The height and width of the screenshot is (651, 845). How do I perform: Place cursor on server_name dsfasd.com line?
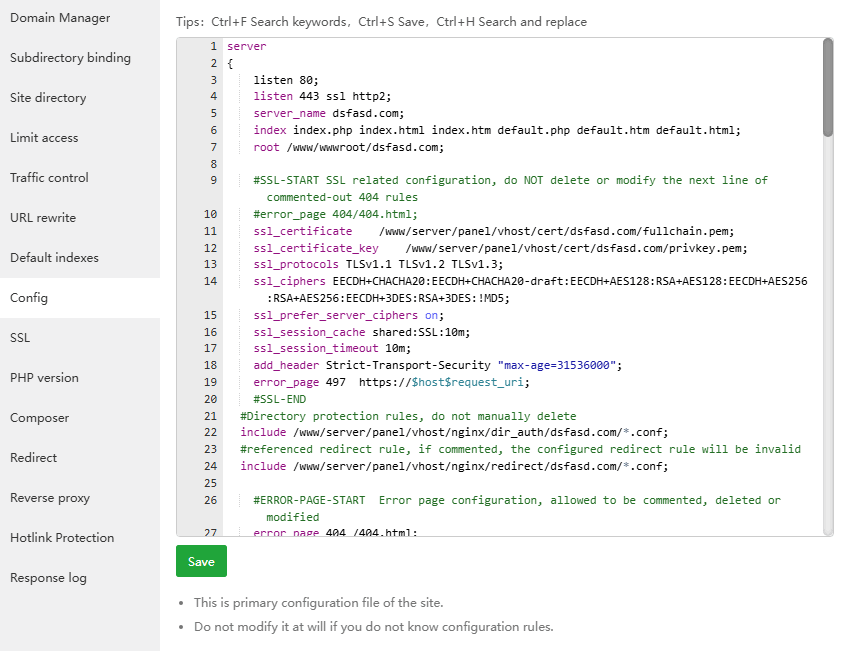click(330, 113)
